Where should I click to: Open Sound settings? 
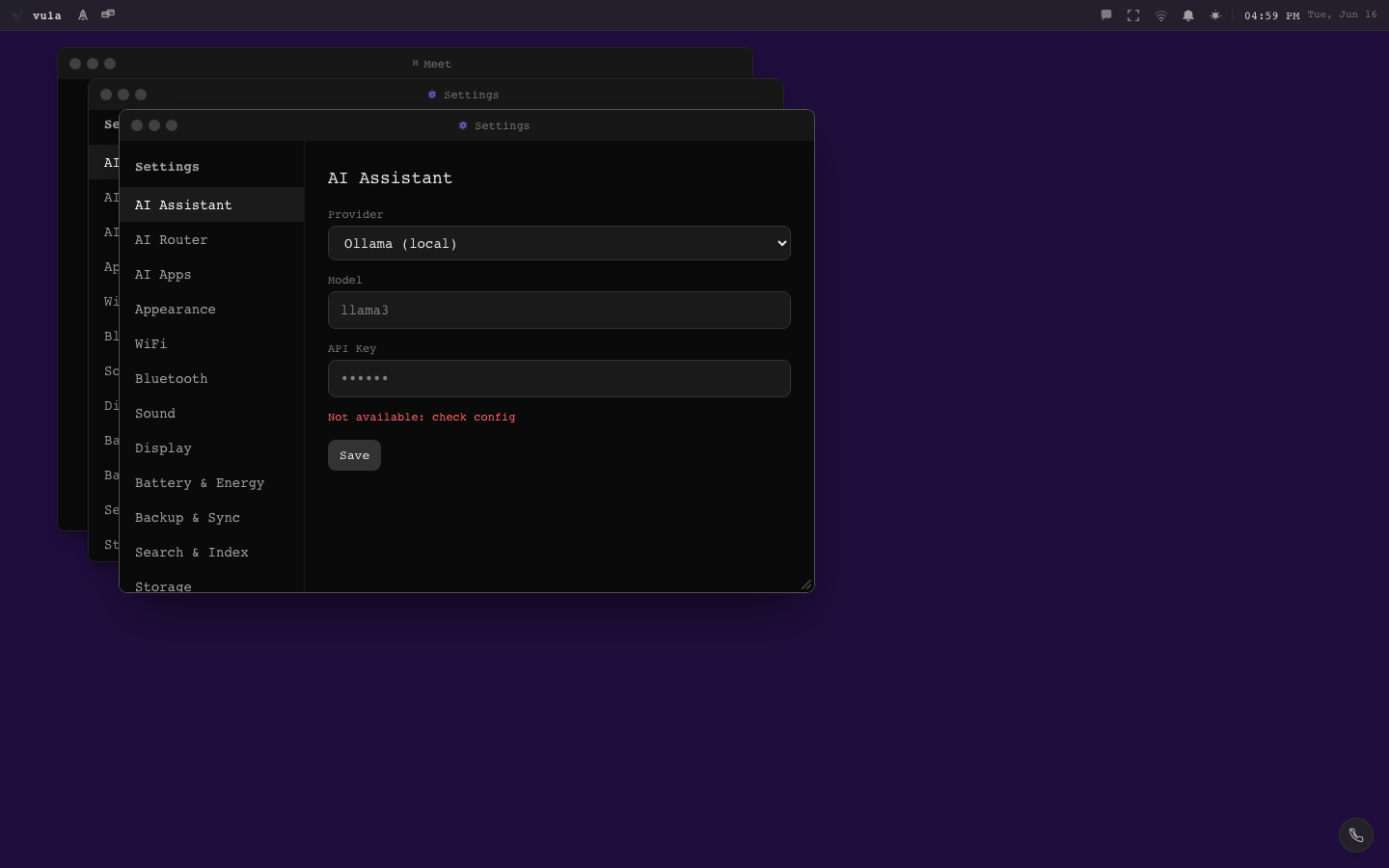pos(212,413)
